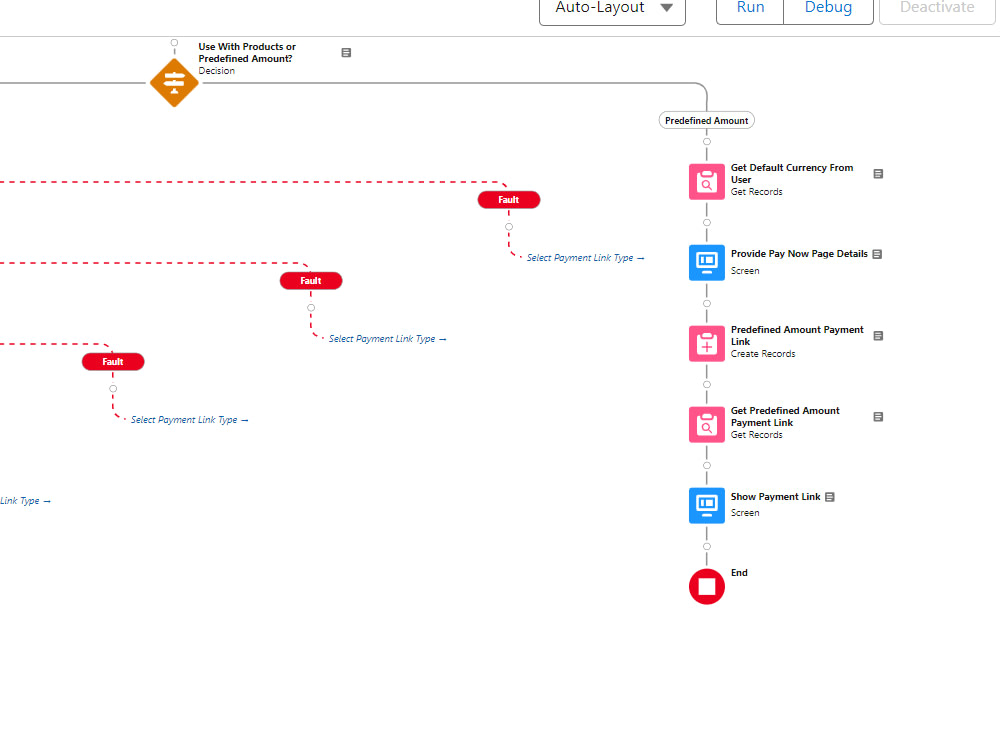This screenshot has width=1000, height=750.
Task: Add element under the leftmost Fault connector
Action: point(113,388)
